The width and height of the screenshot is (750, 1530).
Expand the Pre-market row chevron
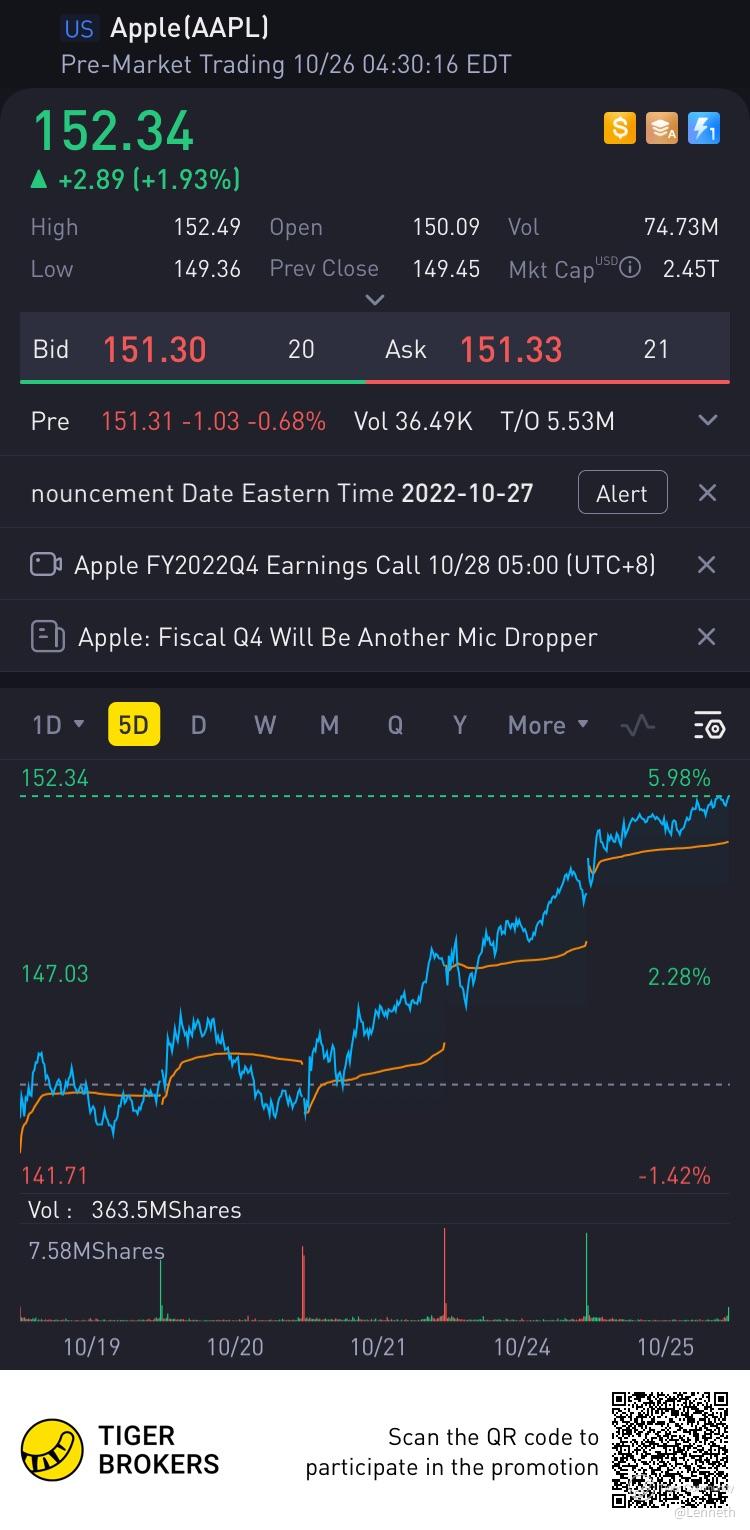pos(708,421)
